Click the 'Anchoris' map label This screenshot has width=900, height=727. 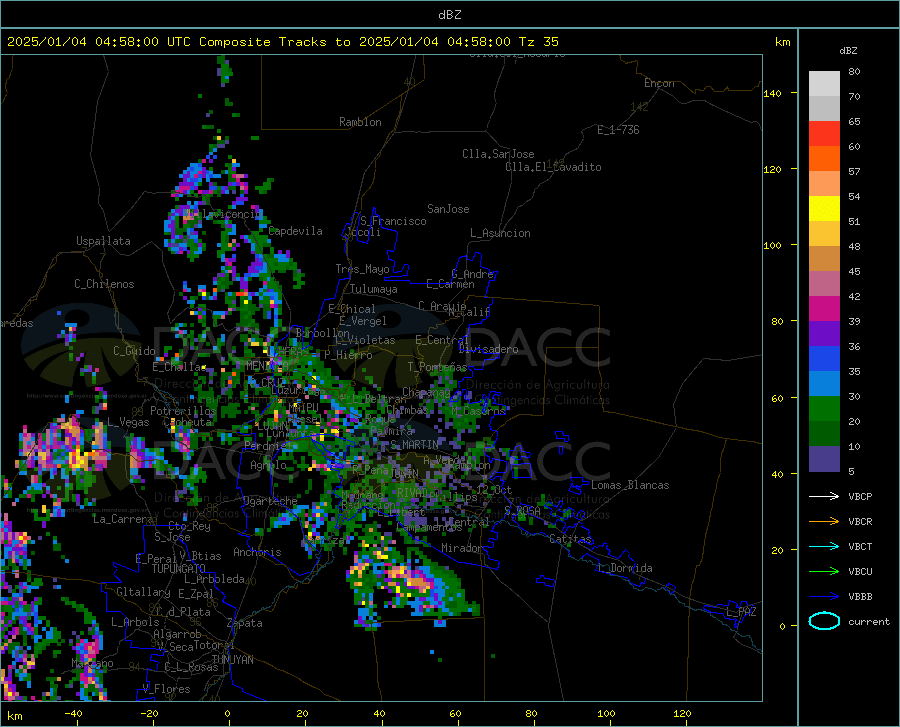(x=257, y=553)
